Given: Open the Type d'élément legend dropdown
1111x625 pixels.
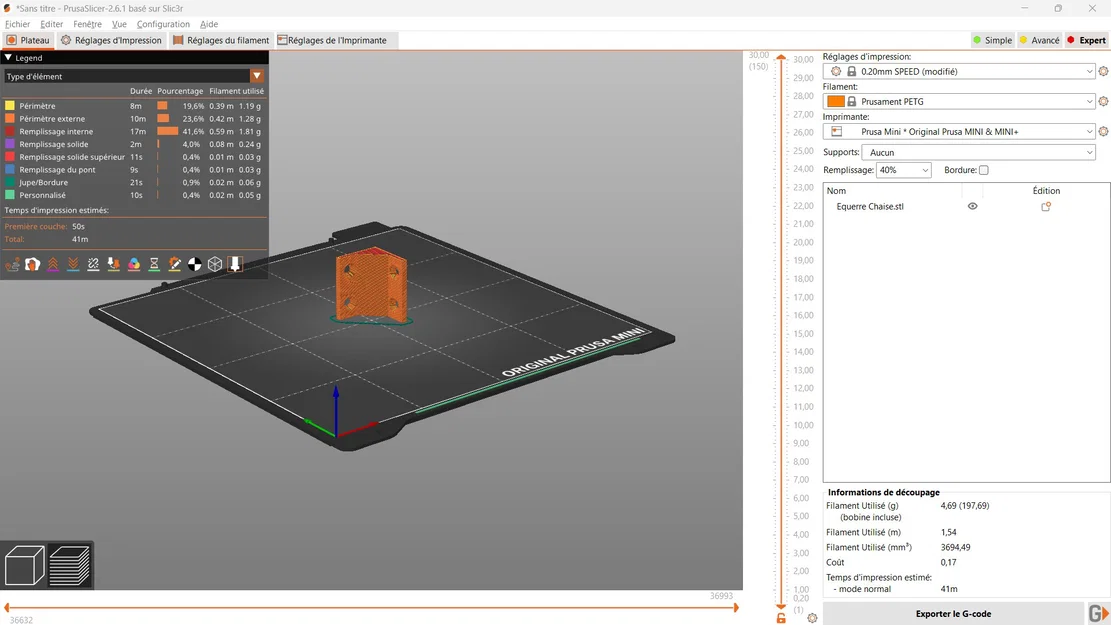Looking at the screenshot, I should pos(257,76).
